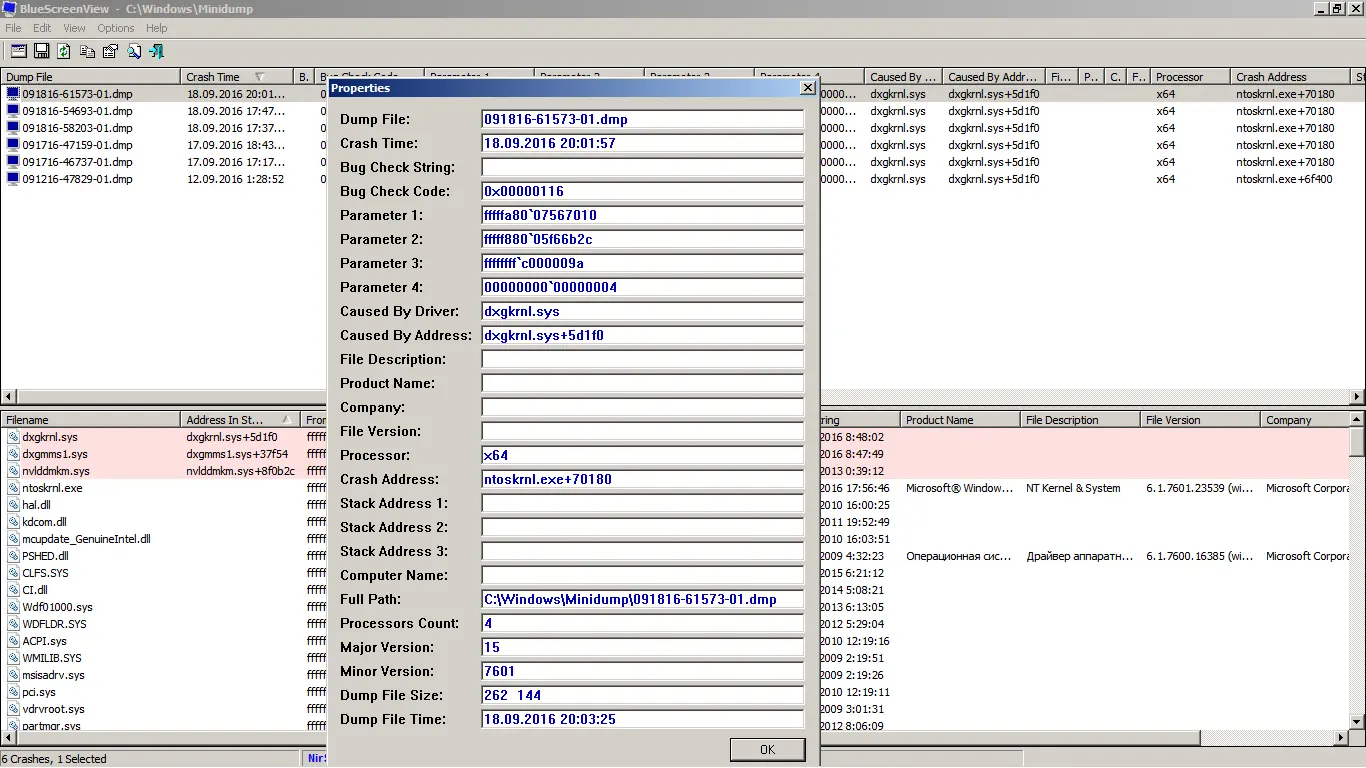Click the Copy Selected Items icon
Screen dimensions: 1366x768
point(88,51)
